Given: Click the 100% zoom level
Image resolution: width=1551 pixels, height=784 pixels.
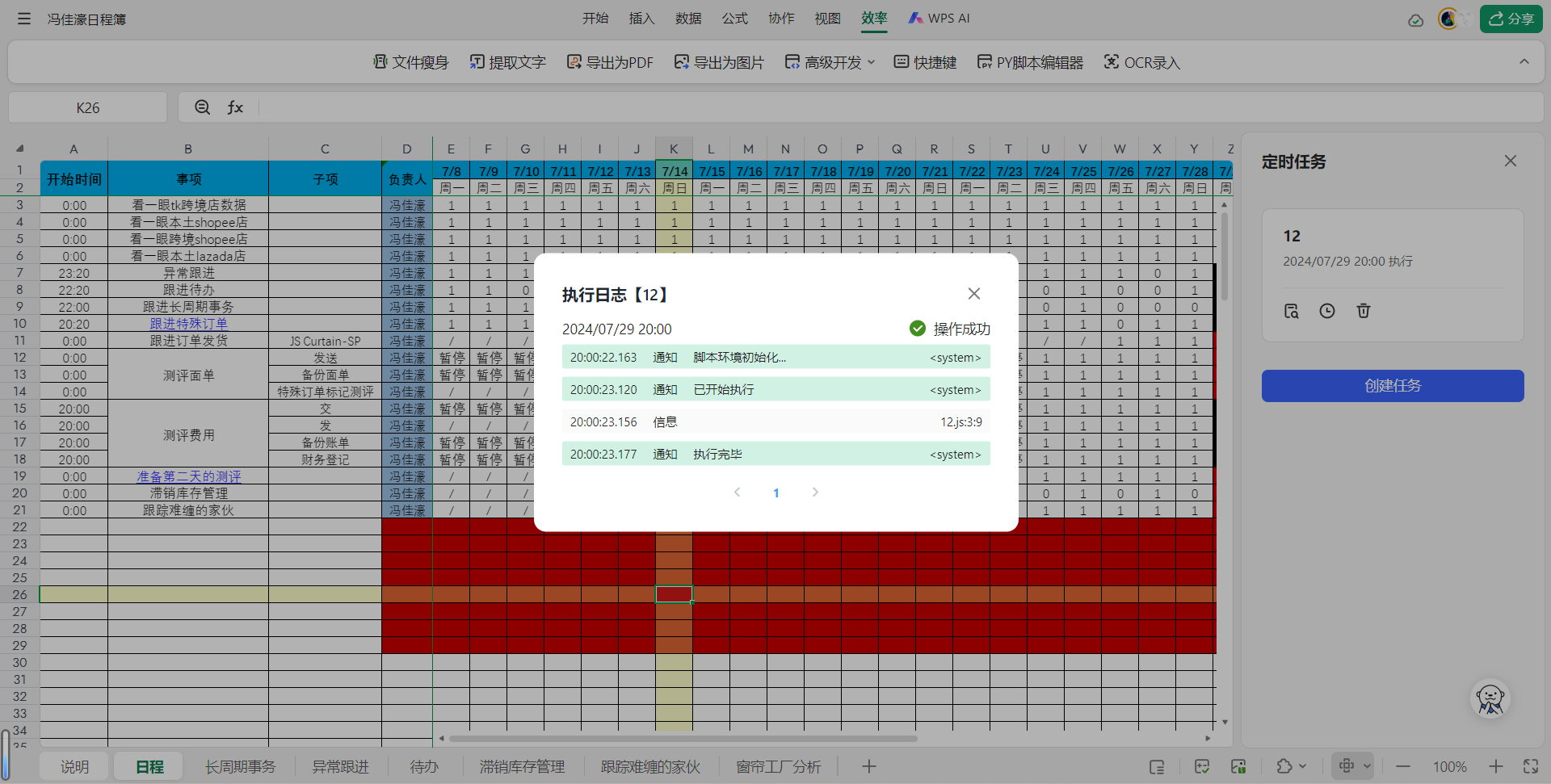Looking at the screenshot, I should click(1450, 767).
